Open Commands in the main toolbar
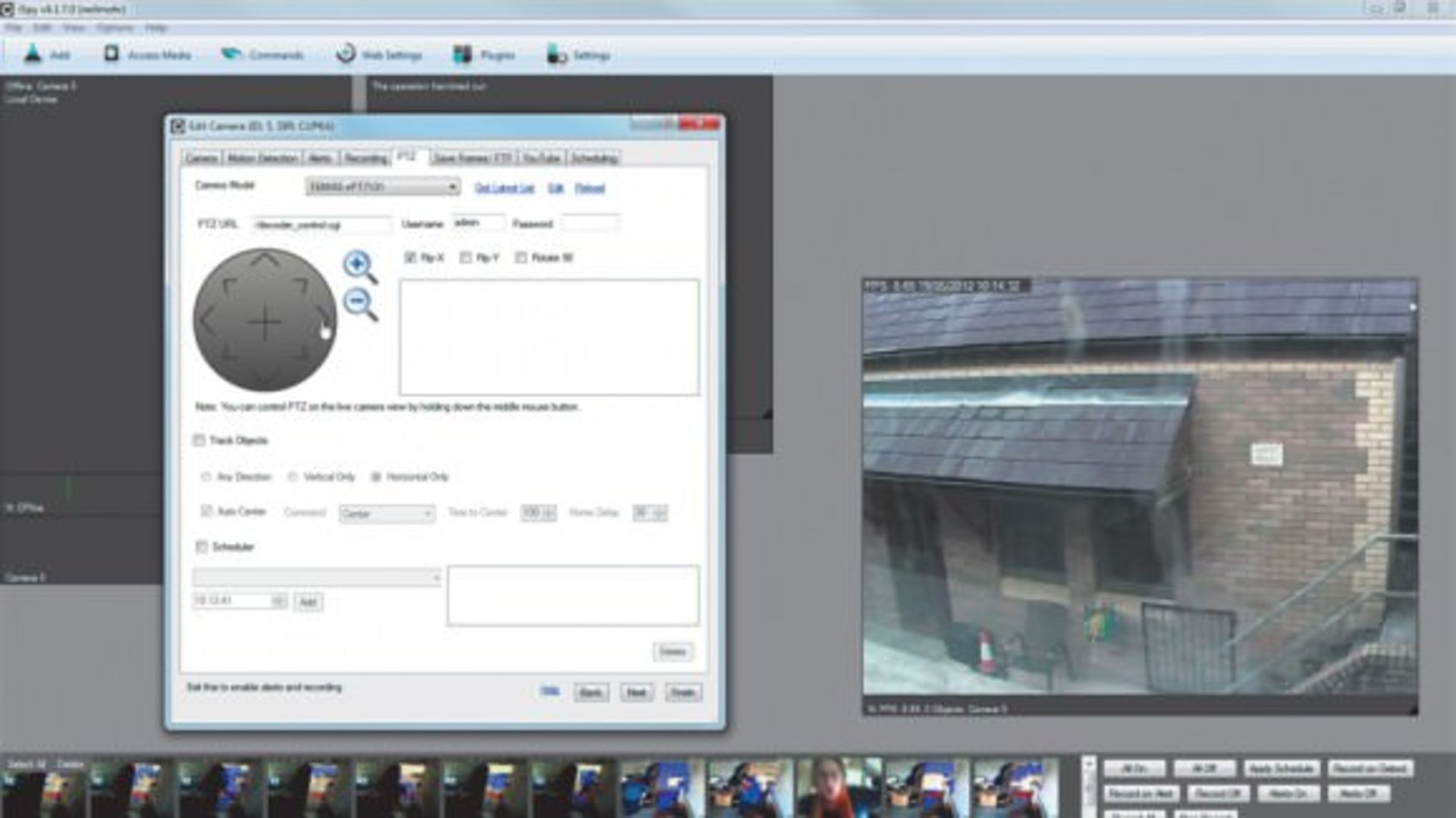This screenshot has width=1456, height=818. 262,55
